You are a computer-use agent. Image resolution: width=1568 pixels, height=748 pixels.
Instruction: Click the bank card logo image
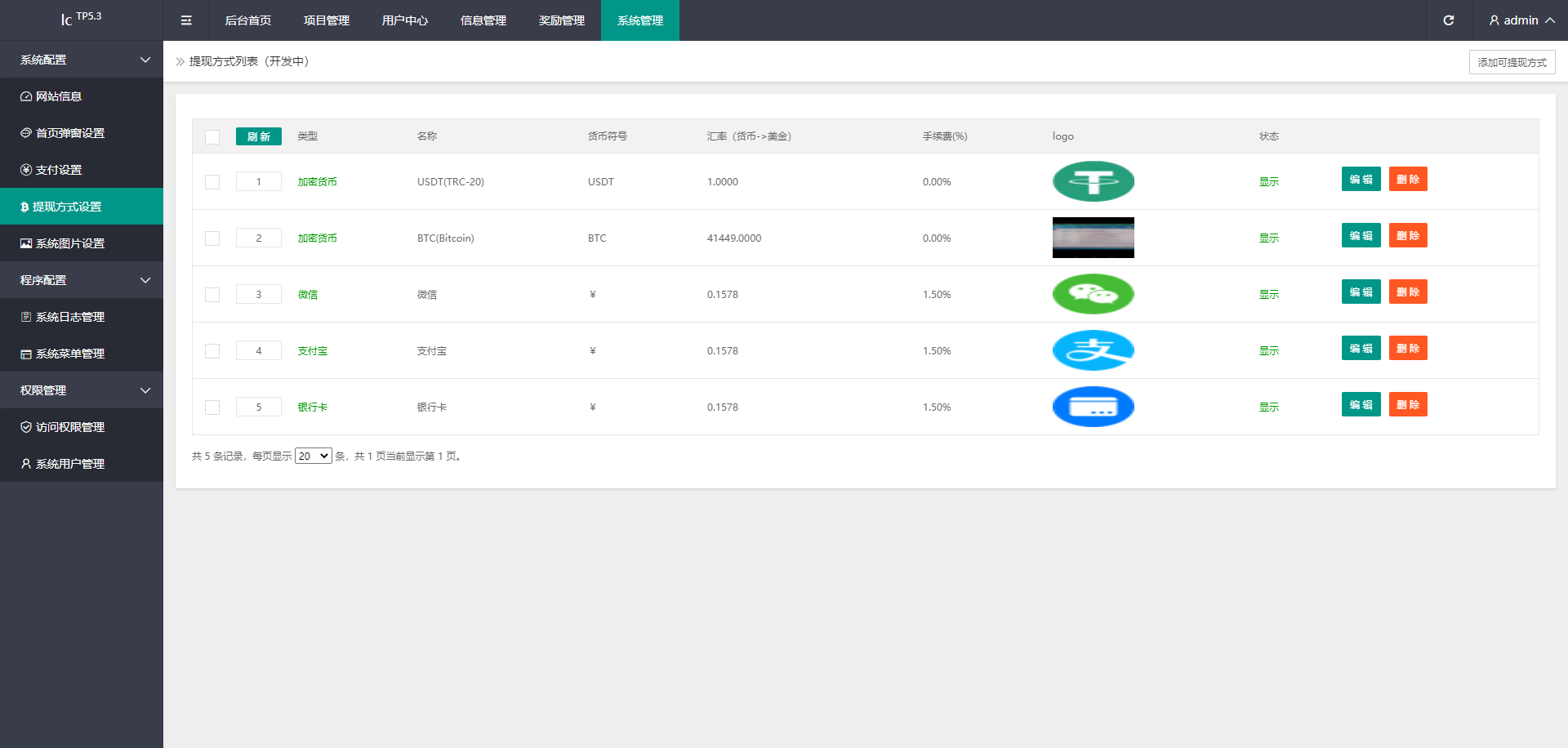tap(1094, 407)
